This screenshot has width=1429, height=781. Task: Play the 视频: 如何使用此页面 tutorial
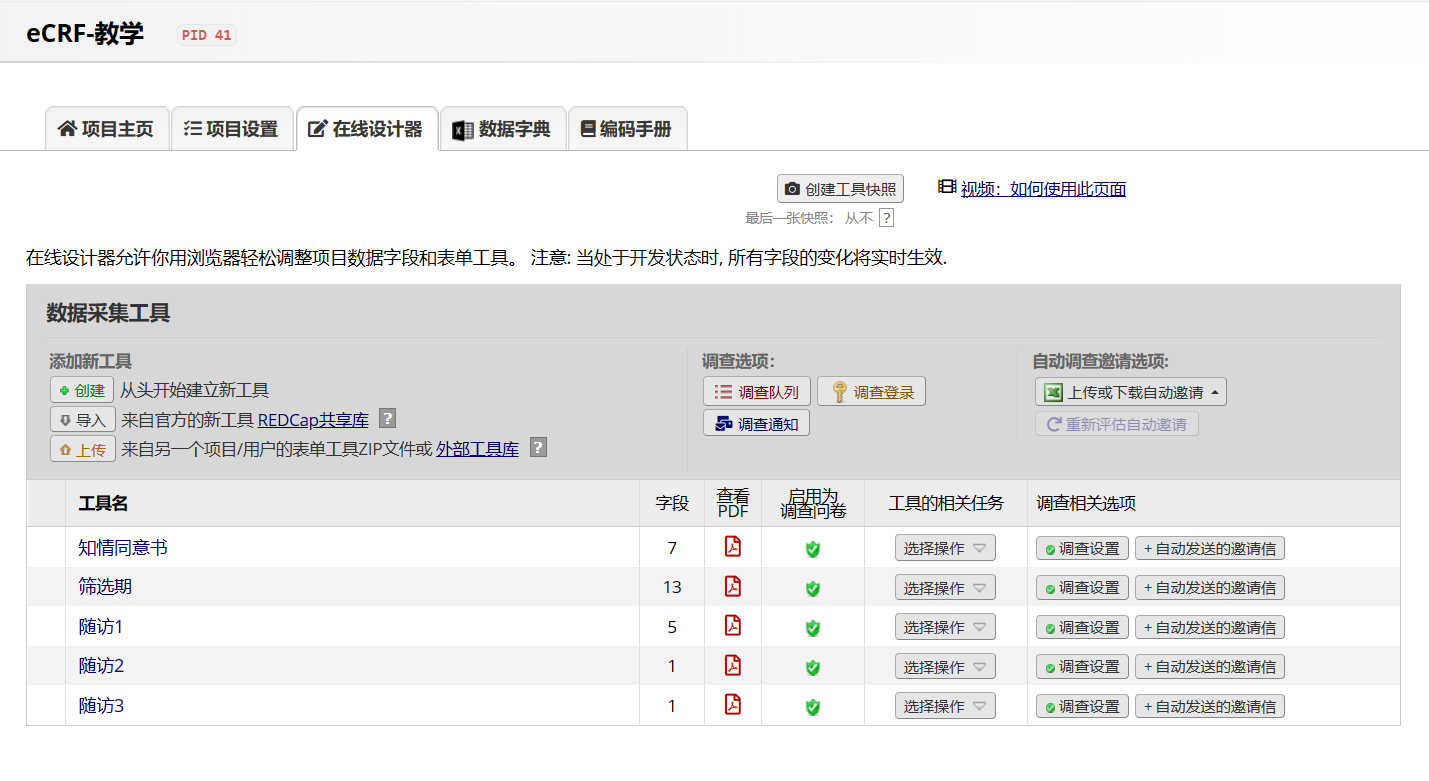(1043, 188)
